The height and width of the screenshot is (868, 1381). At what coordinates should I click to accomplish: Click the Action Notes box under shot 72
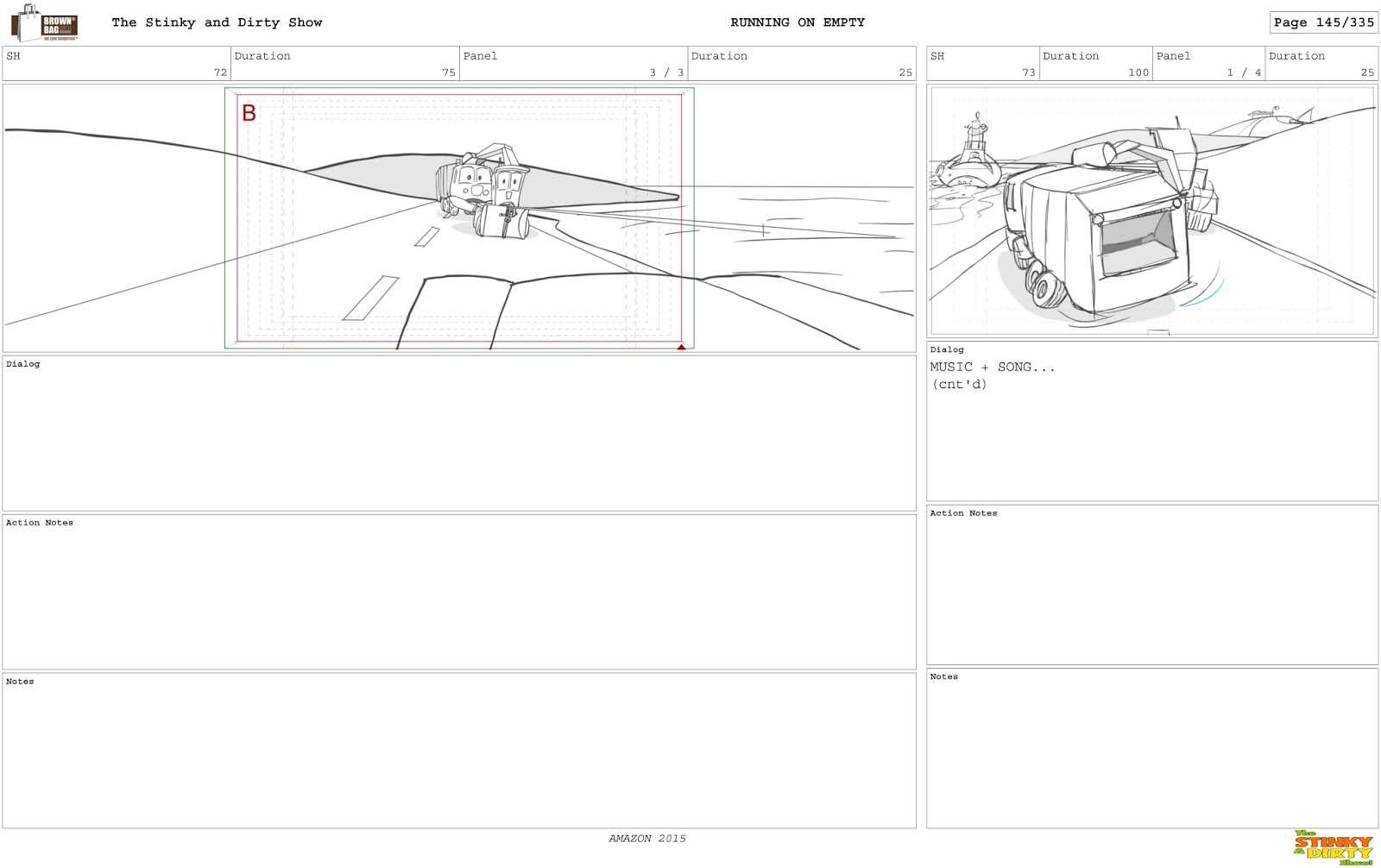pos(459,592)
